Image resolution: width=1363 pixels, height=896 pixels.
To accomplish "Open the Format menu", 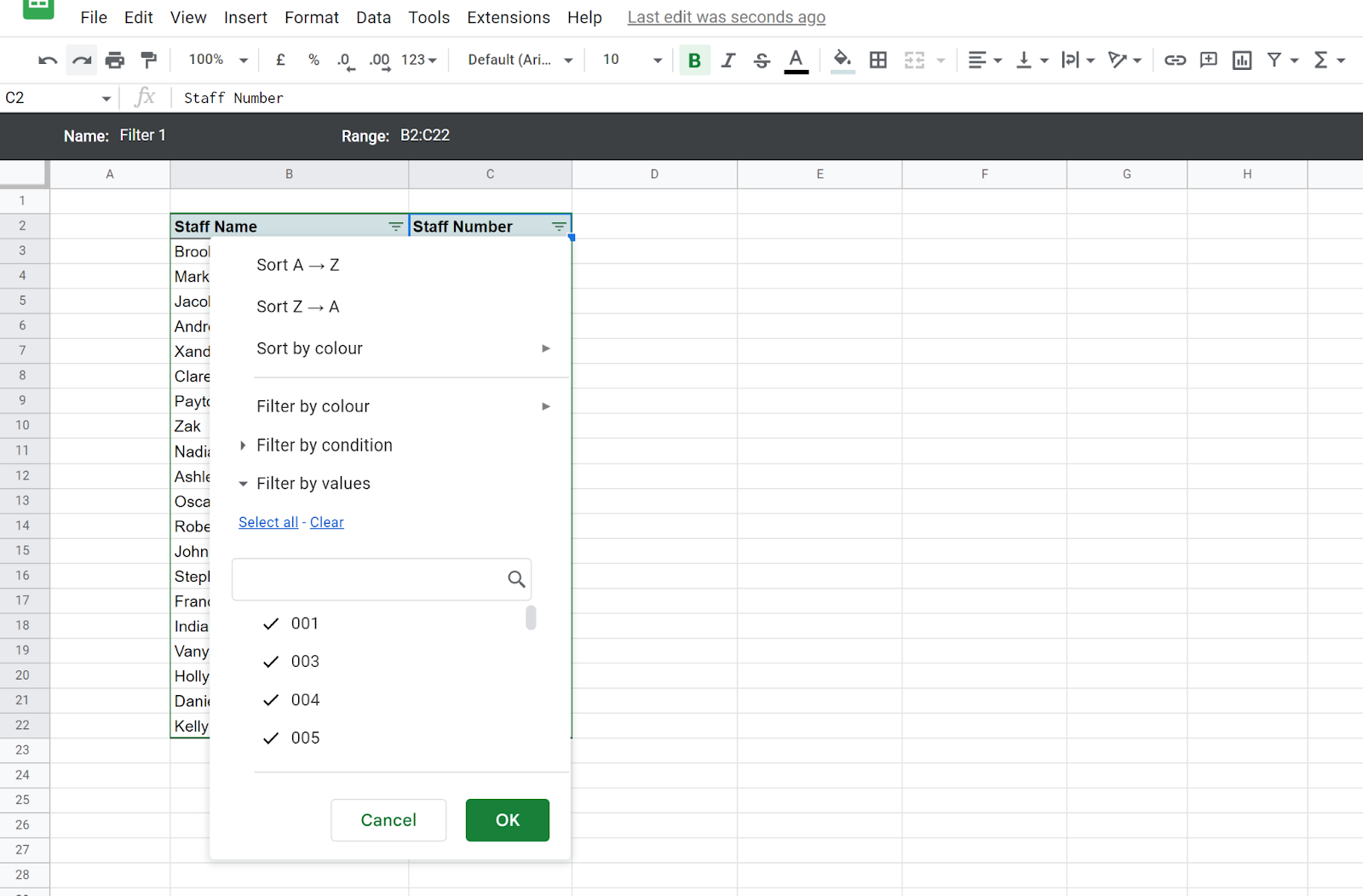I will click(x=312, y=17).
